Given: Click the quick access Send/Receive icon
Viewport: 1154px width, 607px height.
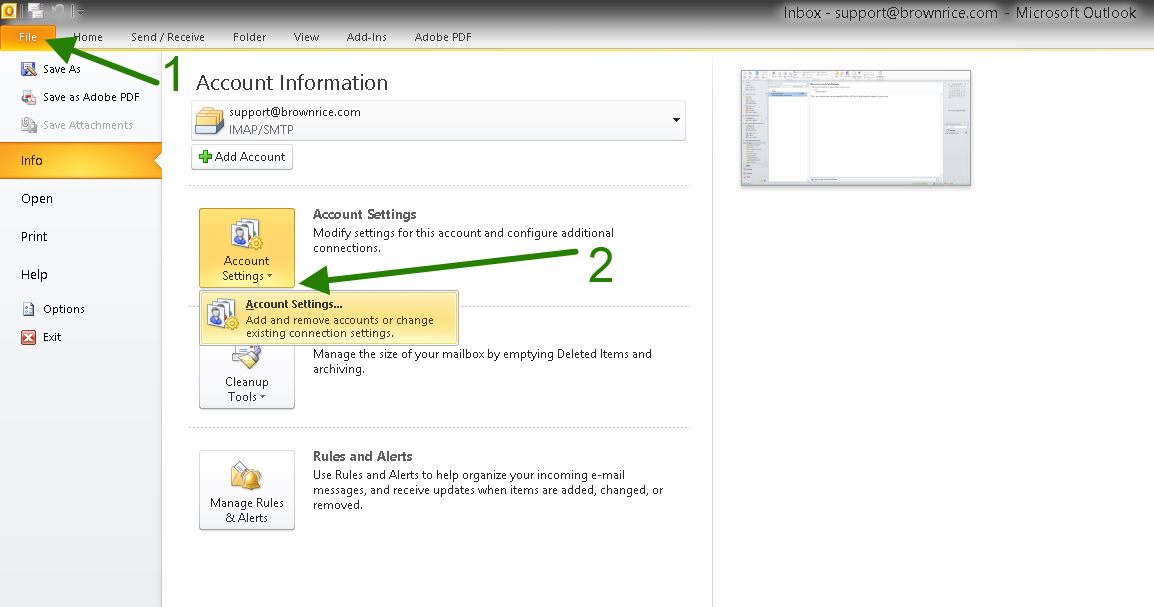Looking at the screenshot, I should [35, 11].
